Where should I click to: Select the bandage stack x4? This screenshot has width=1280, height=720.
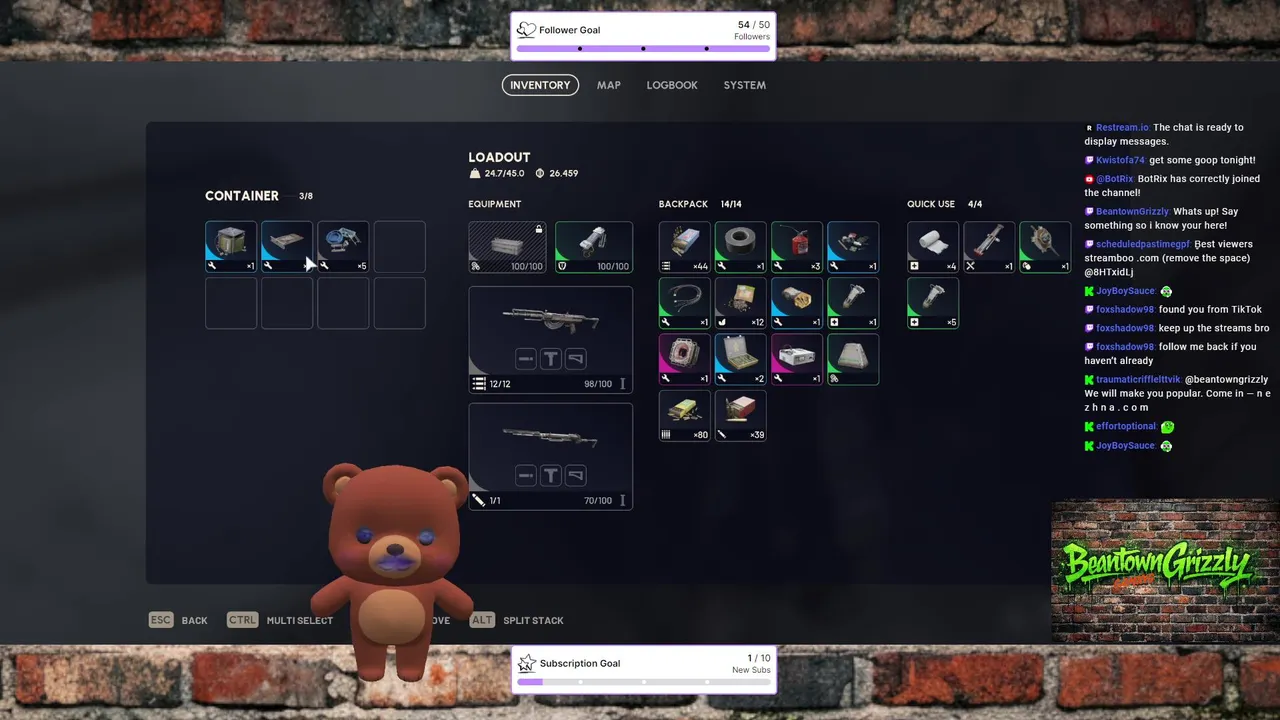(x=933, y=247)
